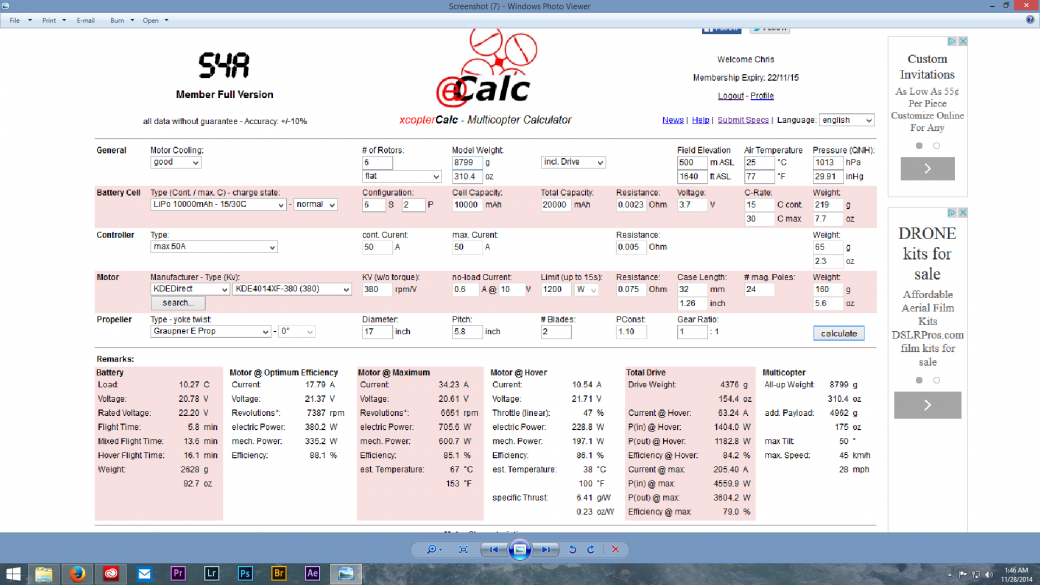Launch Adobe Lightroom from taskbar
This screenshot has height=585, width=1040.
[x=212, y=574]
